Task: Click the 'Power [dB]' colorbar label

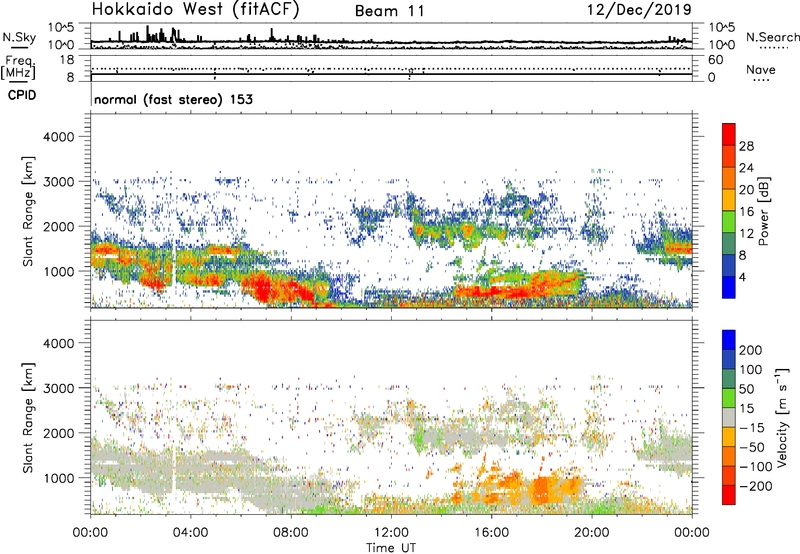Action: pyautogui.click(x=763, y=211)
